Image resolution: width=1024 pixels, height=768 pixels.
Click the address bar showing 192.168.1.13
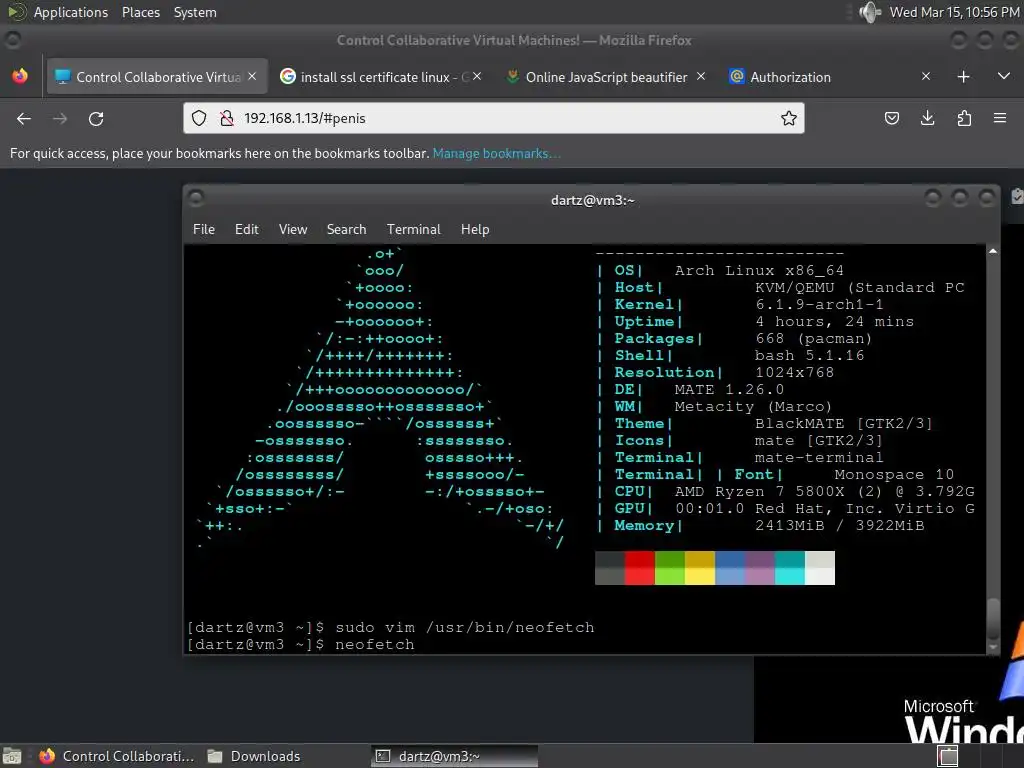494,118
